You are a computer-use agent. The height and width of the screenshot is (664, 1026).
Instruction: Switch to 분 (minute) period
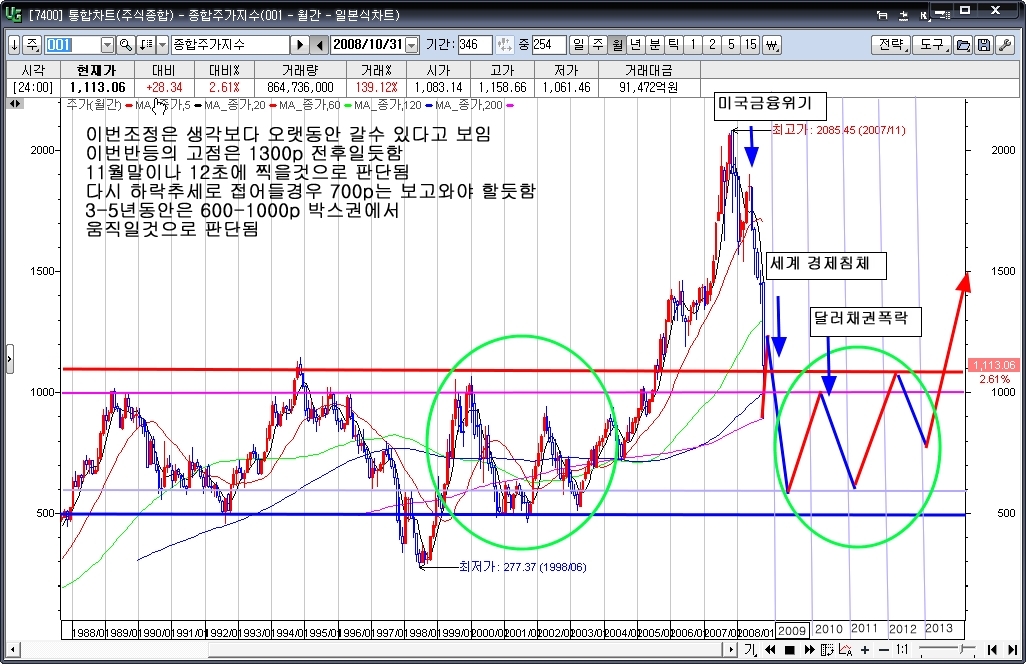tap(654, 45)
